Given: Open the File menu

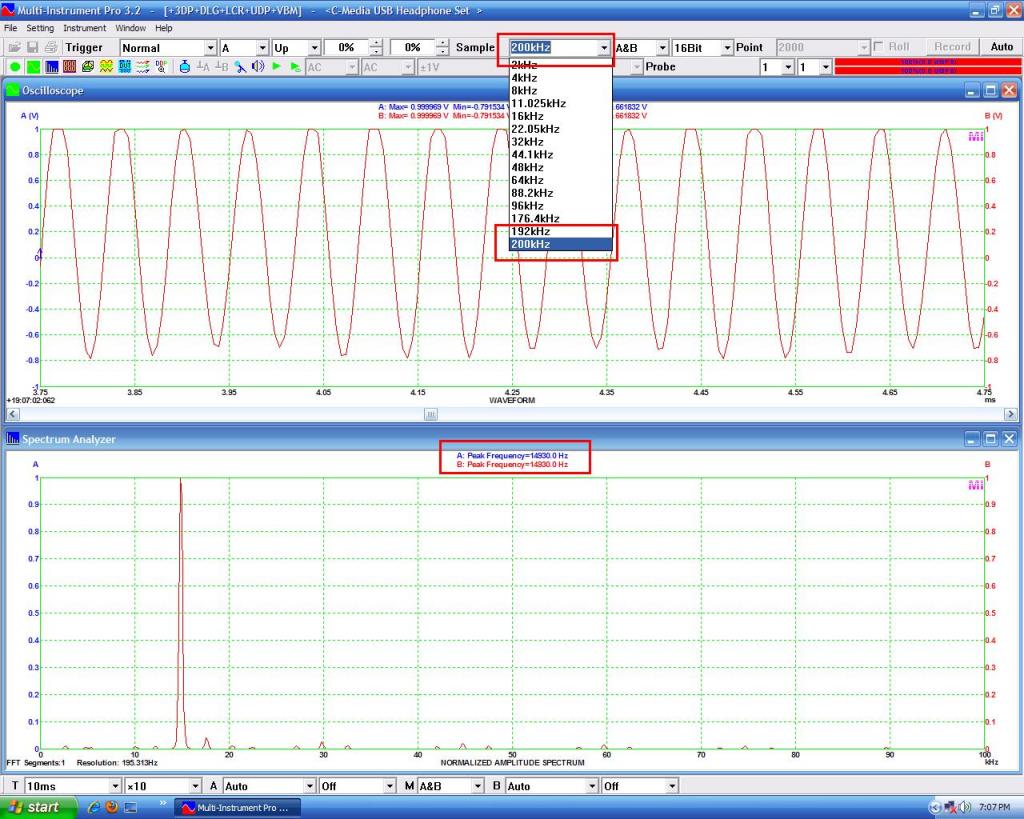Looking at the screenshot, I should click(x=10, y=28).
